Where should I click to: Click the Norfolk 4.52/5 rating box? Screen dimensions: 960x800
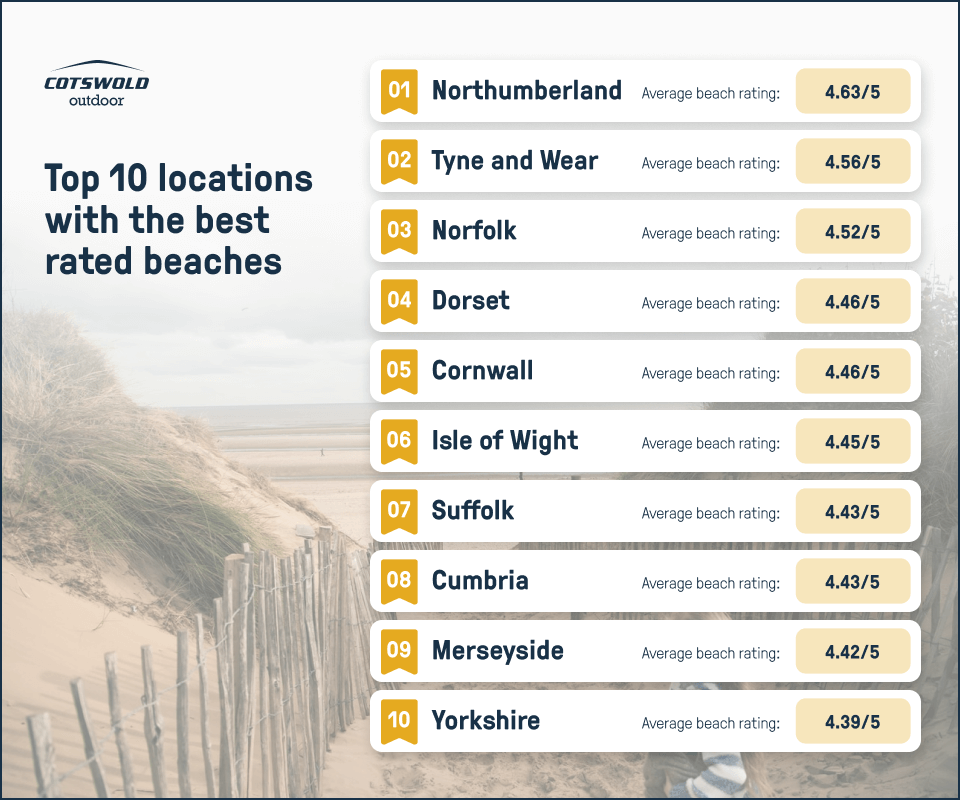tap(853, 231)
